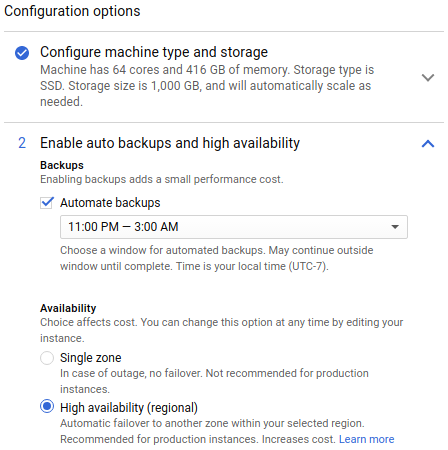
Task: Expand the machine type section chevron
Action: [x=428, y=78]
